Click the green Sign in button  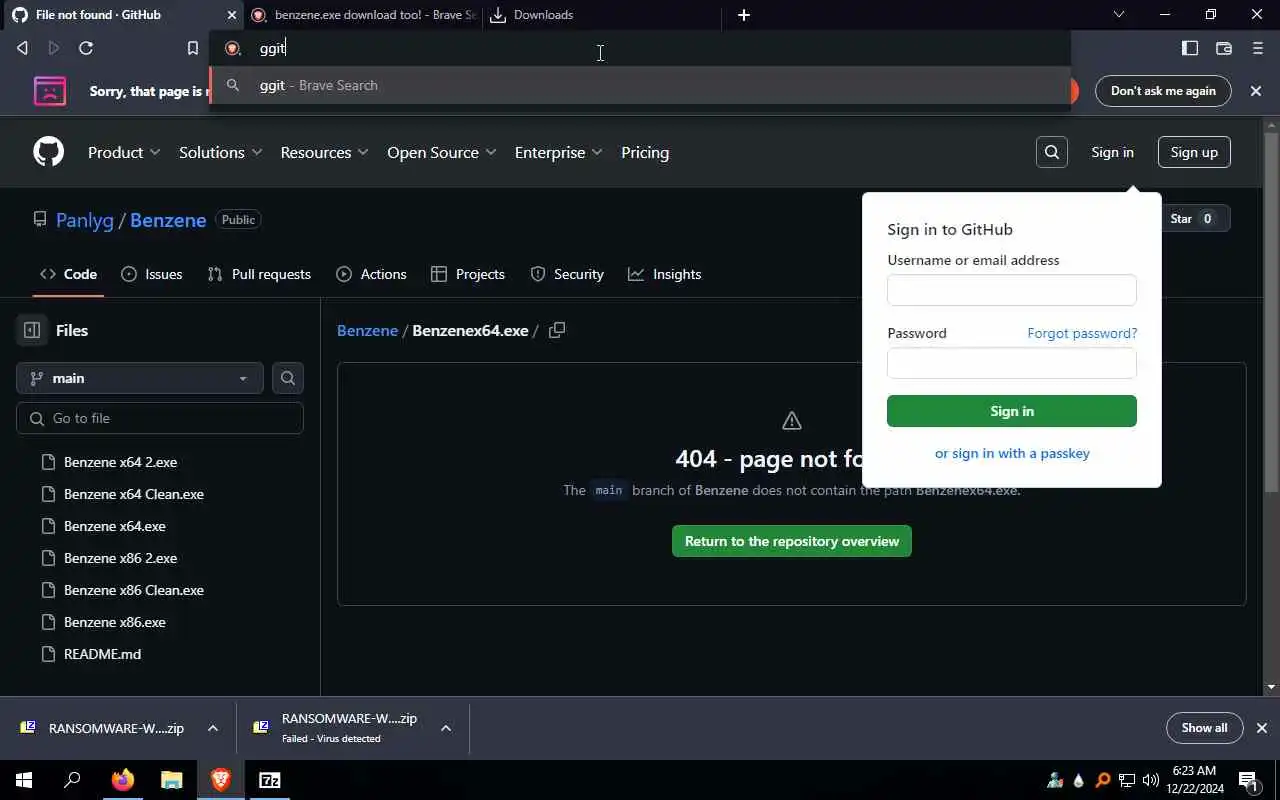coord(1012,411)
